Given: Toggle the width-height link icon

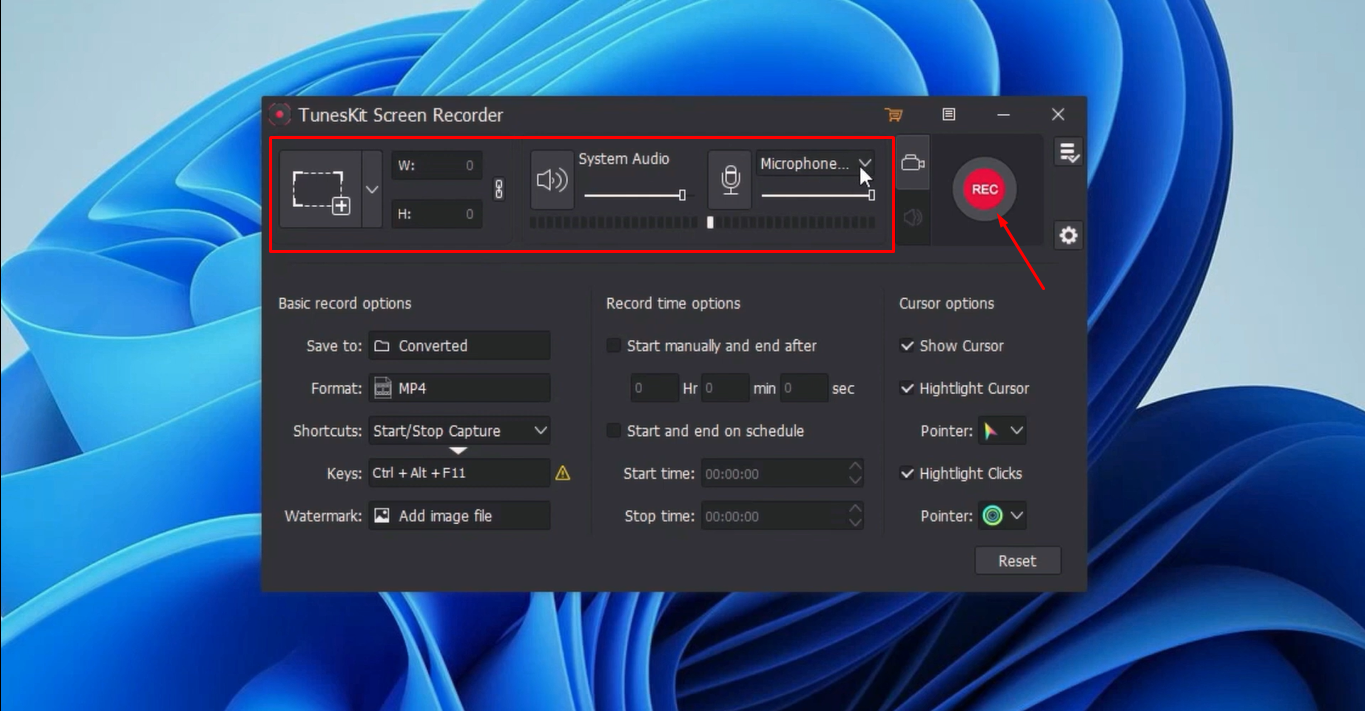Looking at the screenshot, I should (x=497, y=189).
